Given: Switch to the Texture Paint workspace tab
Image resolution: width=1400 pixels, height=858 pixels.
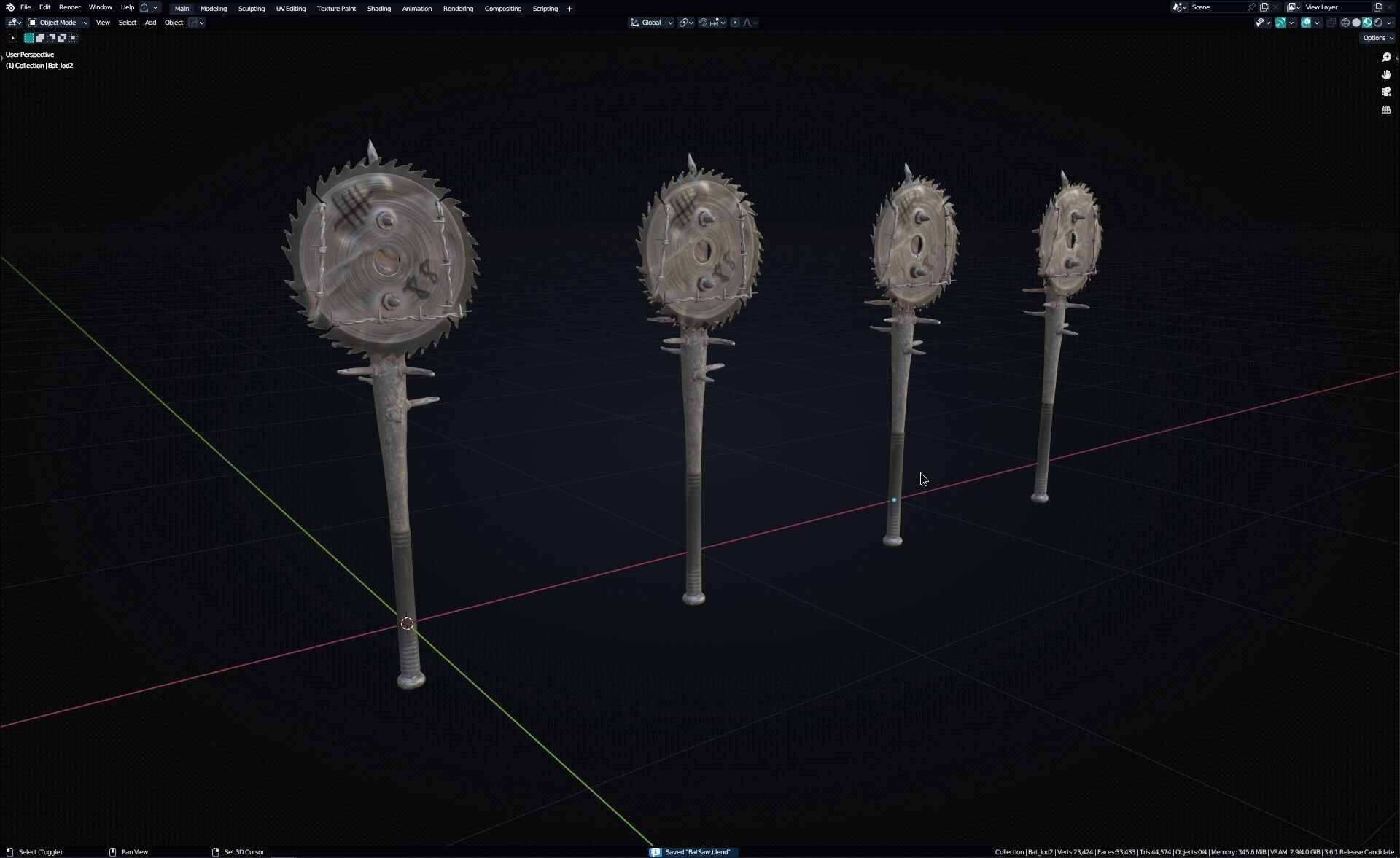Looking at the screenshot, I should 337,9.
